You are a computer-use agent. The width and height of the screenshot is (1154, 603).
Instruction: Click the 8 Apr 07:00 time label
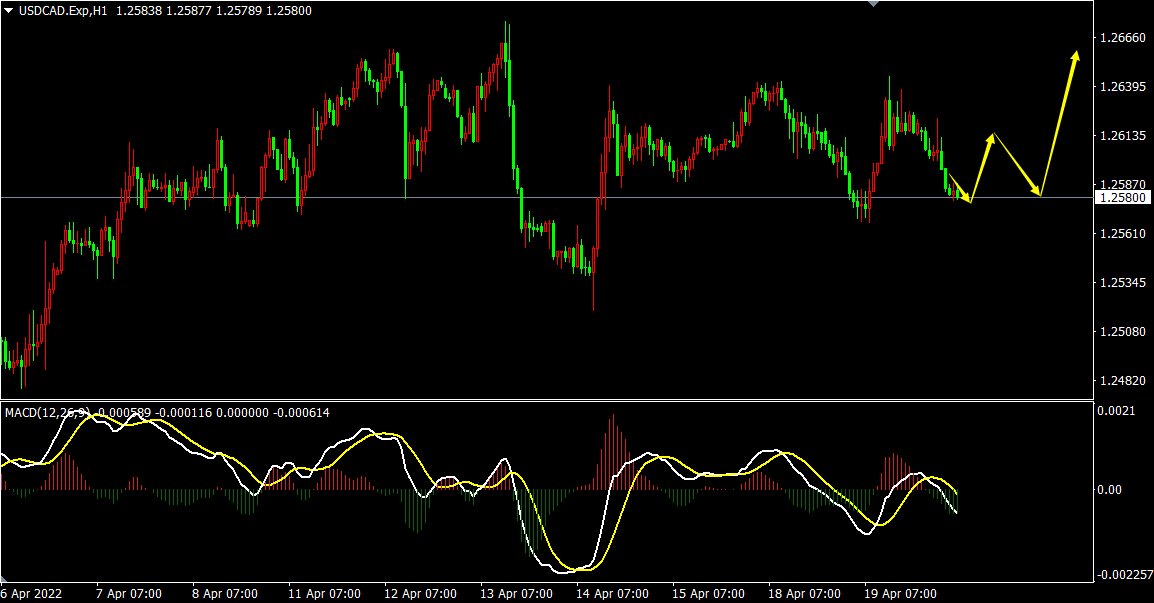click(225, 593)
